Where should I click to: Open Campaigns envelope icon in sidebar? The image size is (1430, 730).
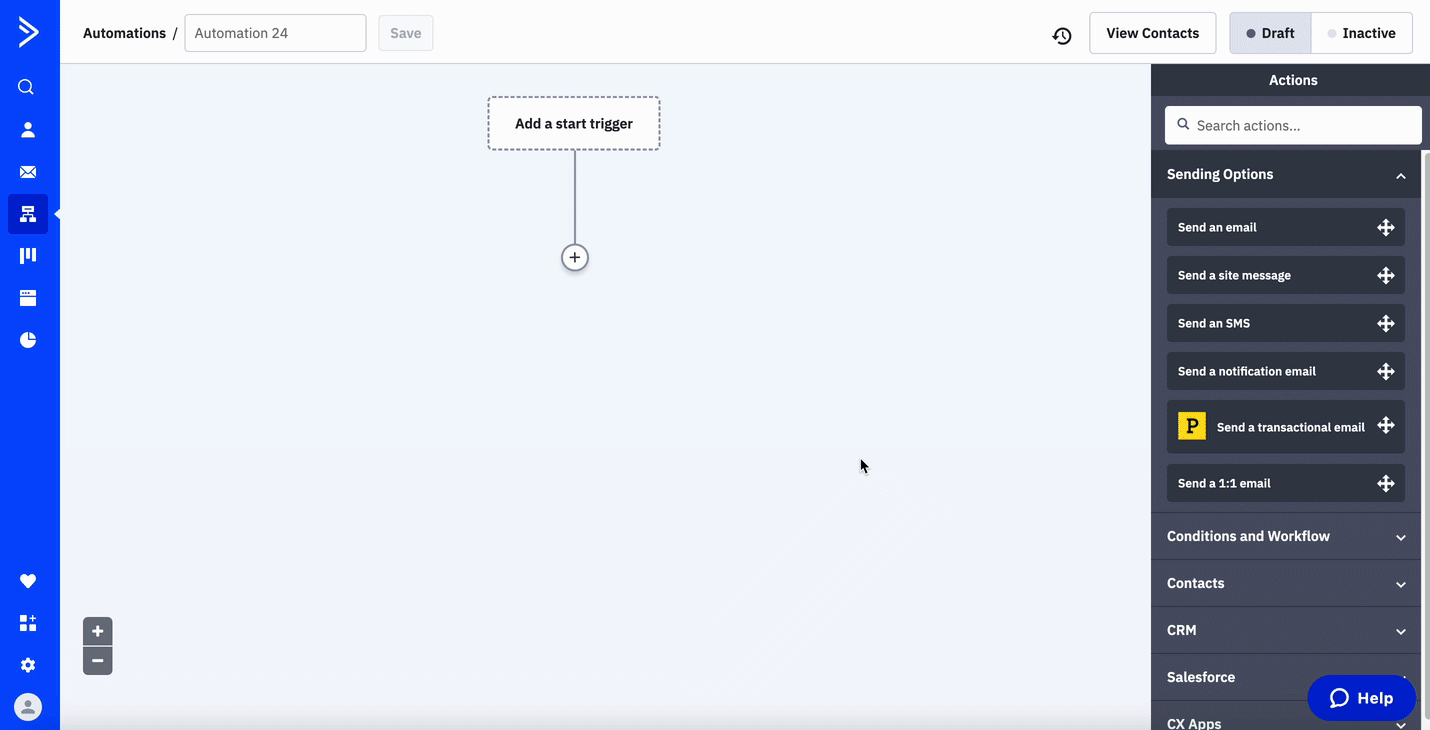coord(28,172)
